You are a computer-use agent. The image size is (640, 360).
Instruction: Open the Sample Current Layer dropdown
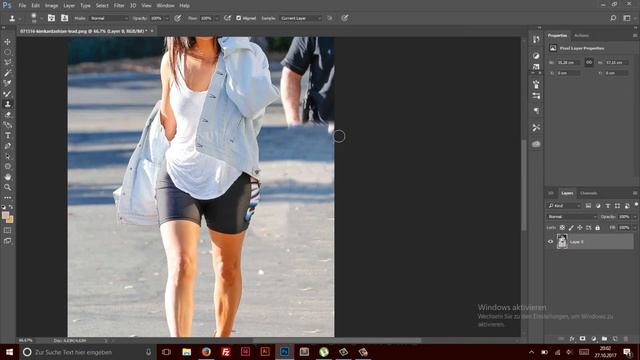click(x=300, y=18)
